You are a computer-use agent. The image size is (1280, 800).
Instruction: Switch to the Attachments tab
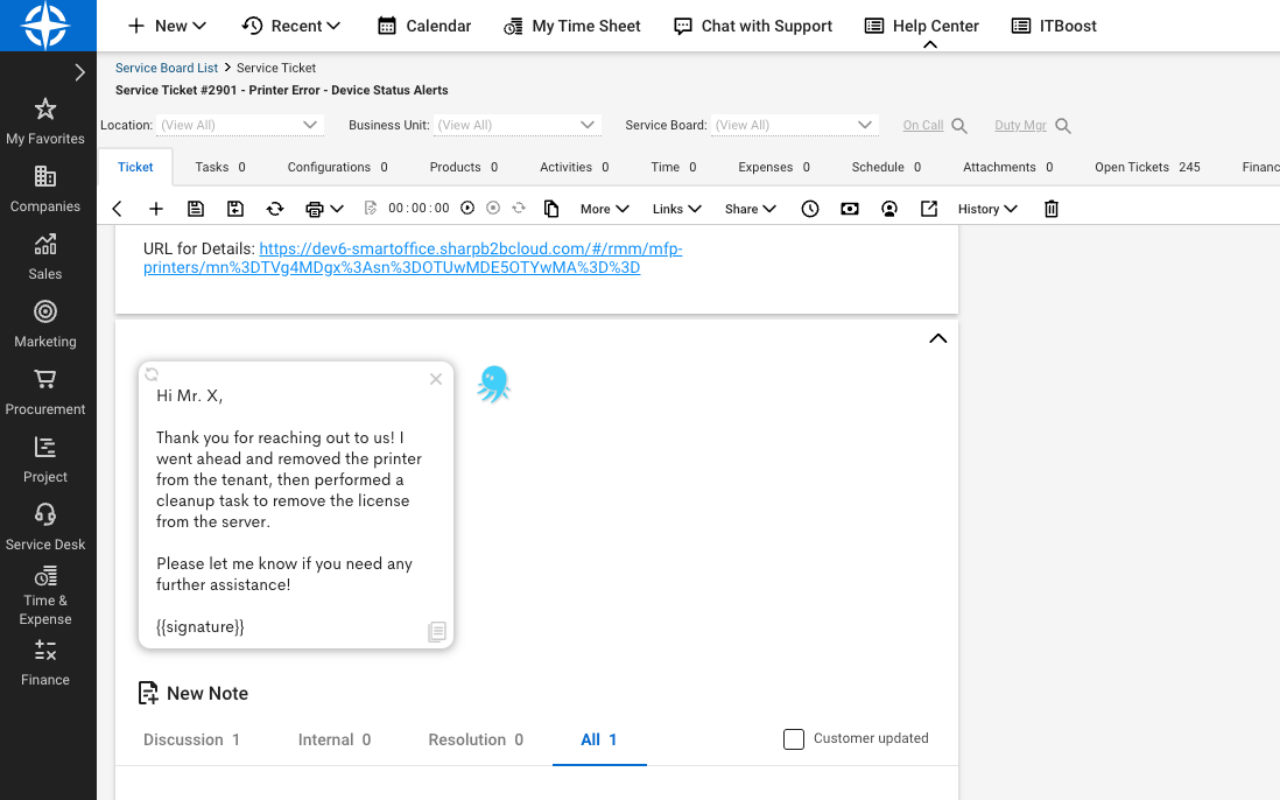tap(1008, 167)
